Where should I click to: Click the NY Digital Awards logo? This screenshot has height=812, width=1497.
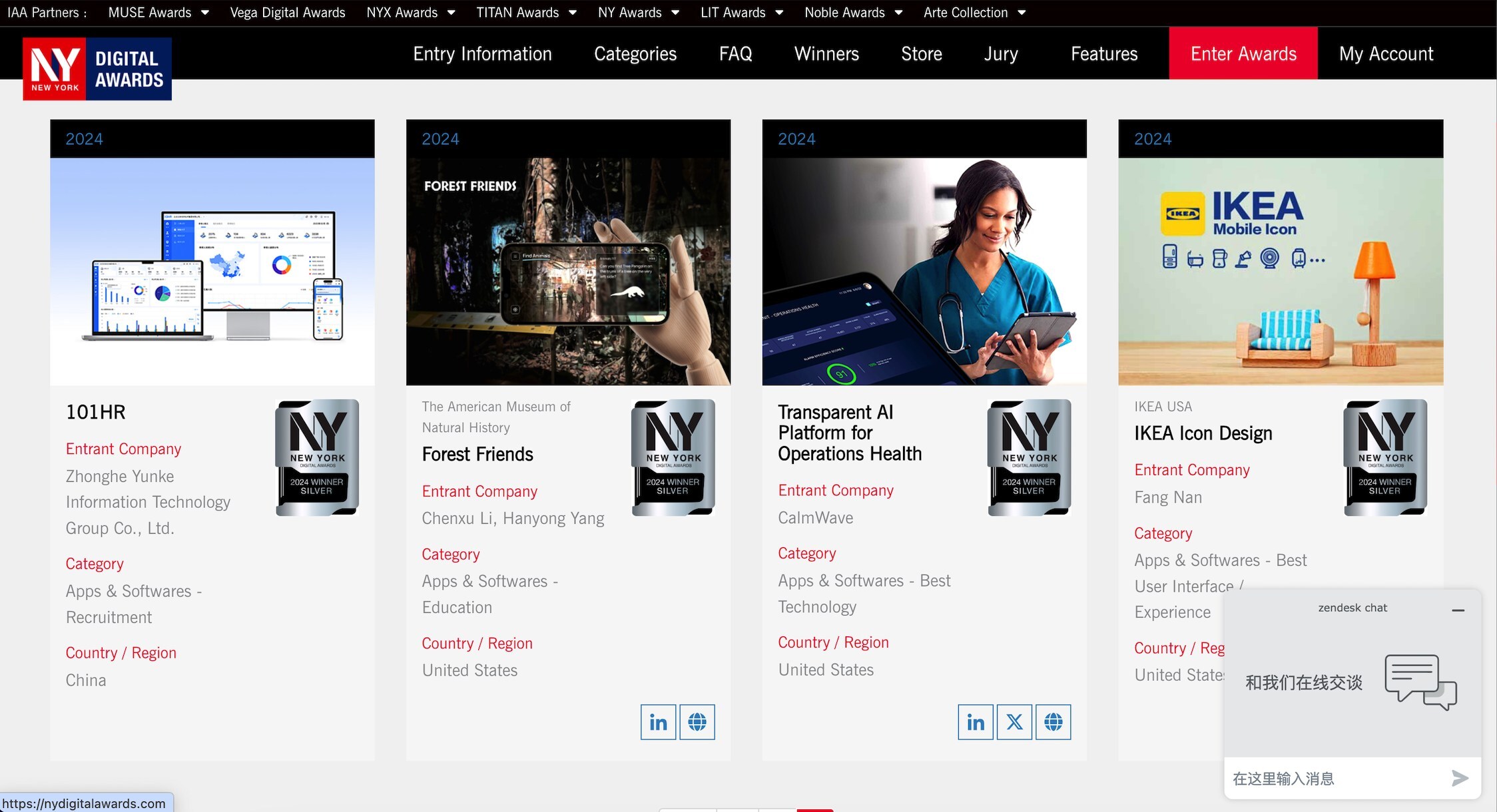97,69
